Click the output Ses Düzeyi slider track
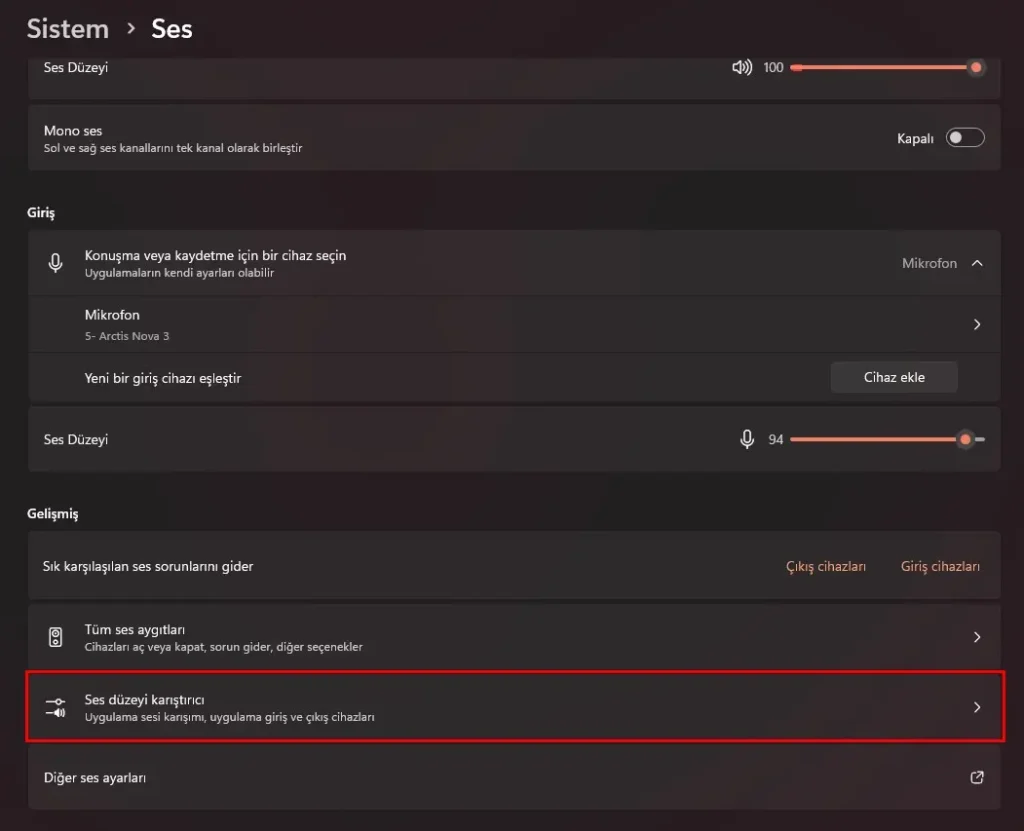Image resolution: width=1024 pixels, height=831 pixels. 880,68
